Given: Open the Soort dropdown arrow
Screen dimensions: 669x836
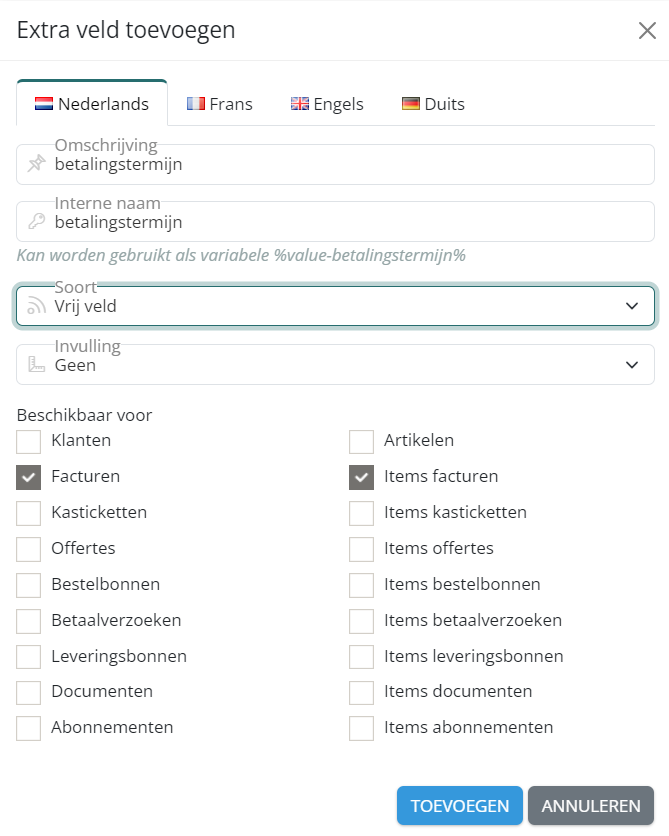Looking at the screenshot, I should point(632,306).
